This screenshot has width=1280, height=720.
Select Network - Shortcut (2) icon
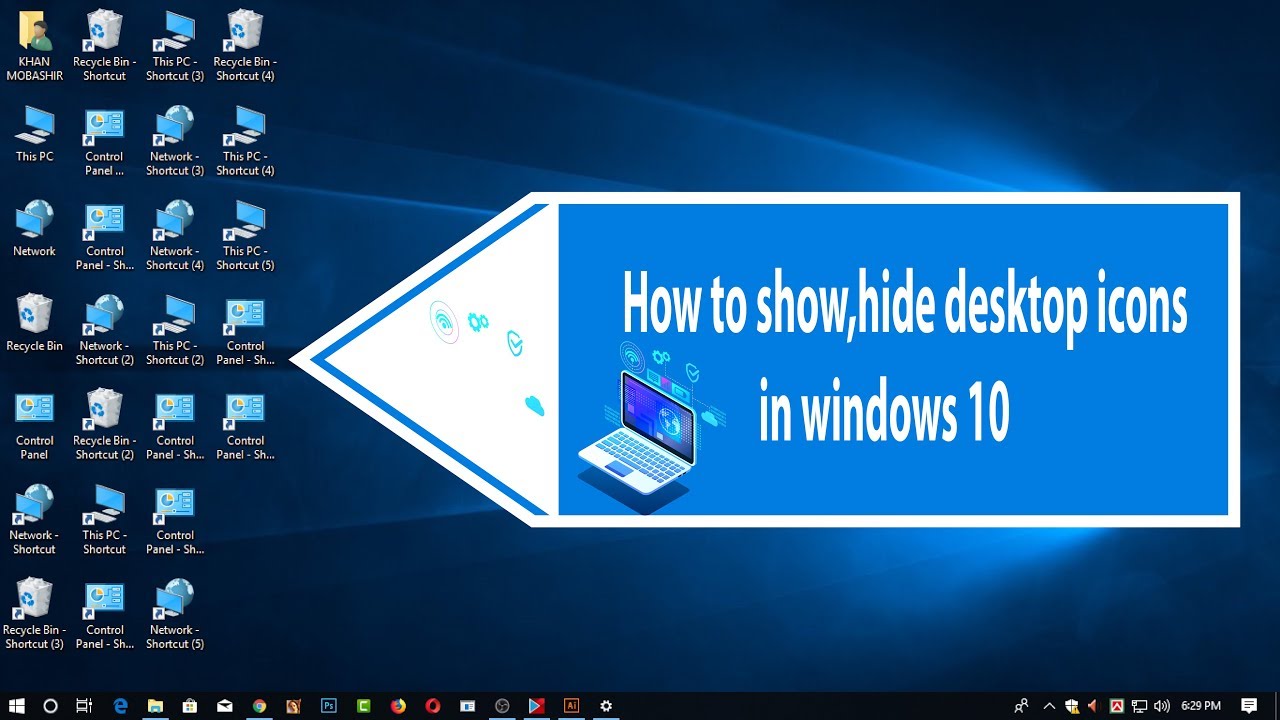104,331
